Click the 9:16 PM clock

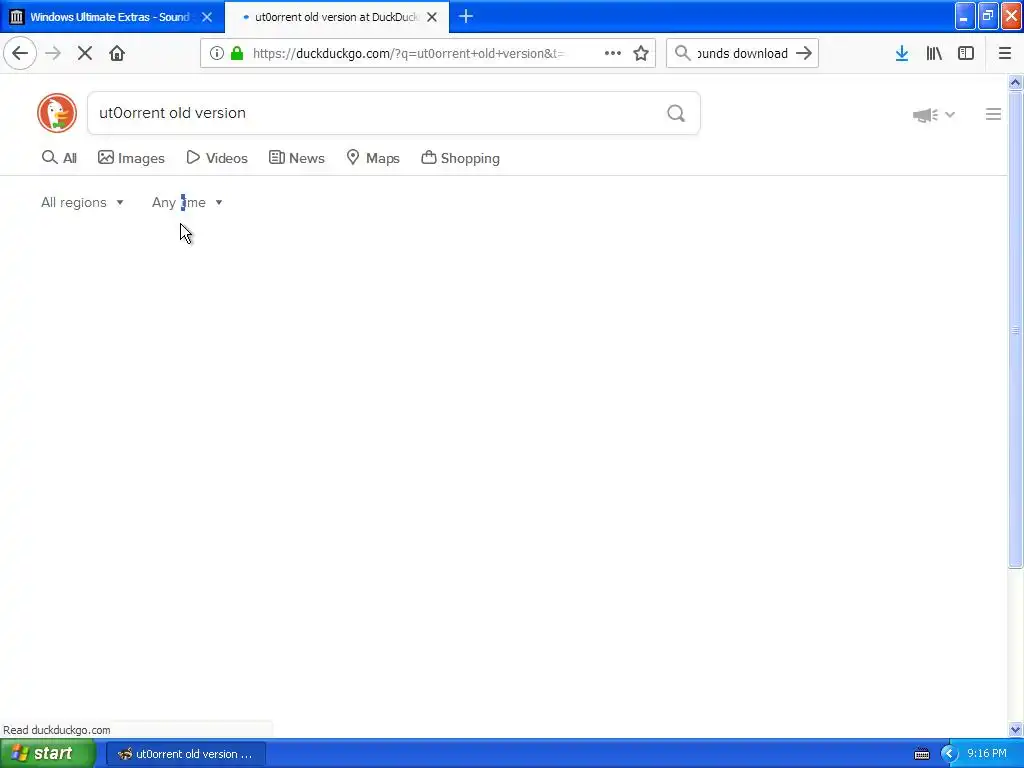coord(987,754)
